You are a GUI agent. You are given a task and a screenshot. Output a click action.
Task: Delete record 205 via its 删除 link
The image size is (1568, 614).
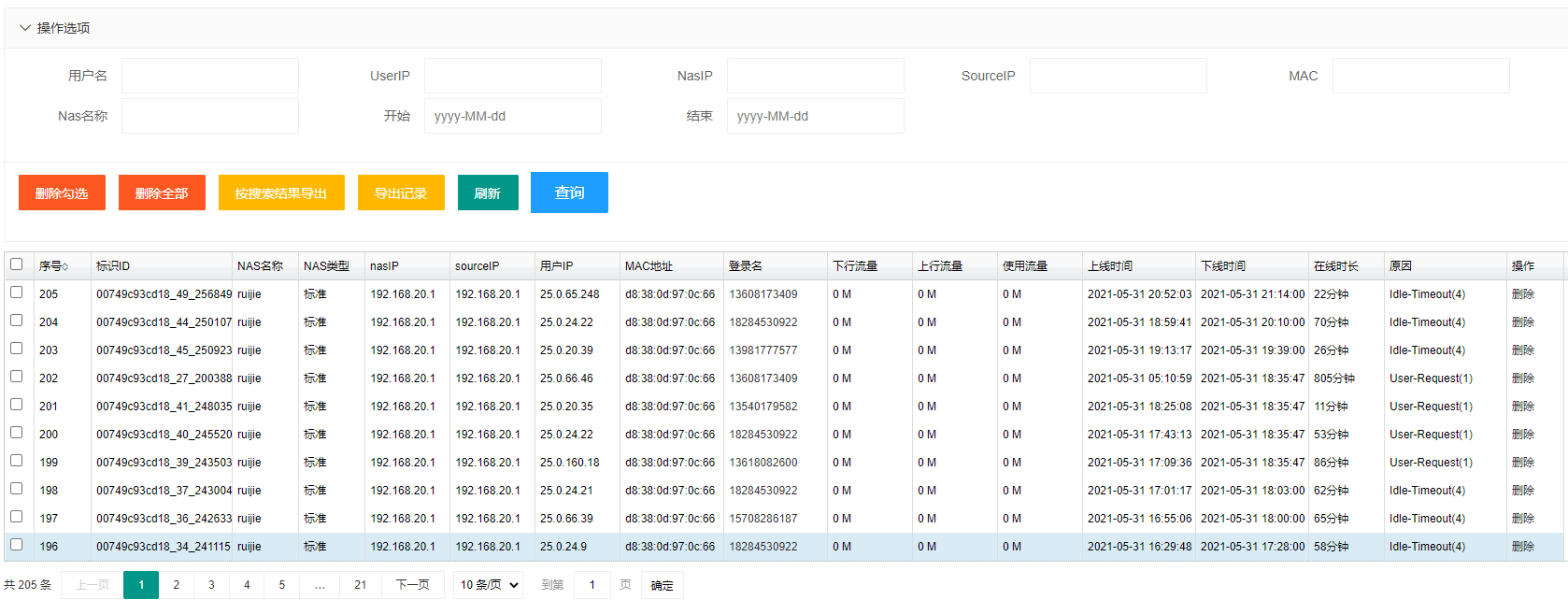[x=1523, y=294]
